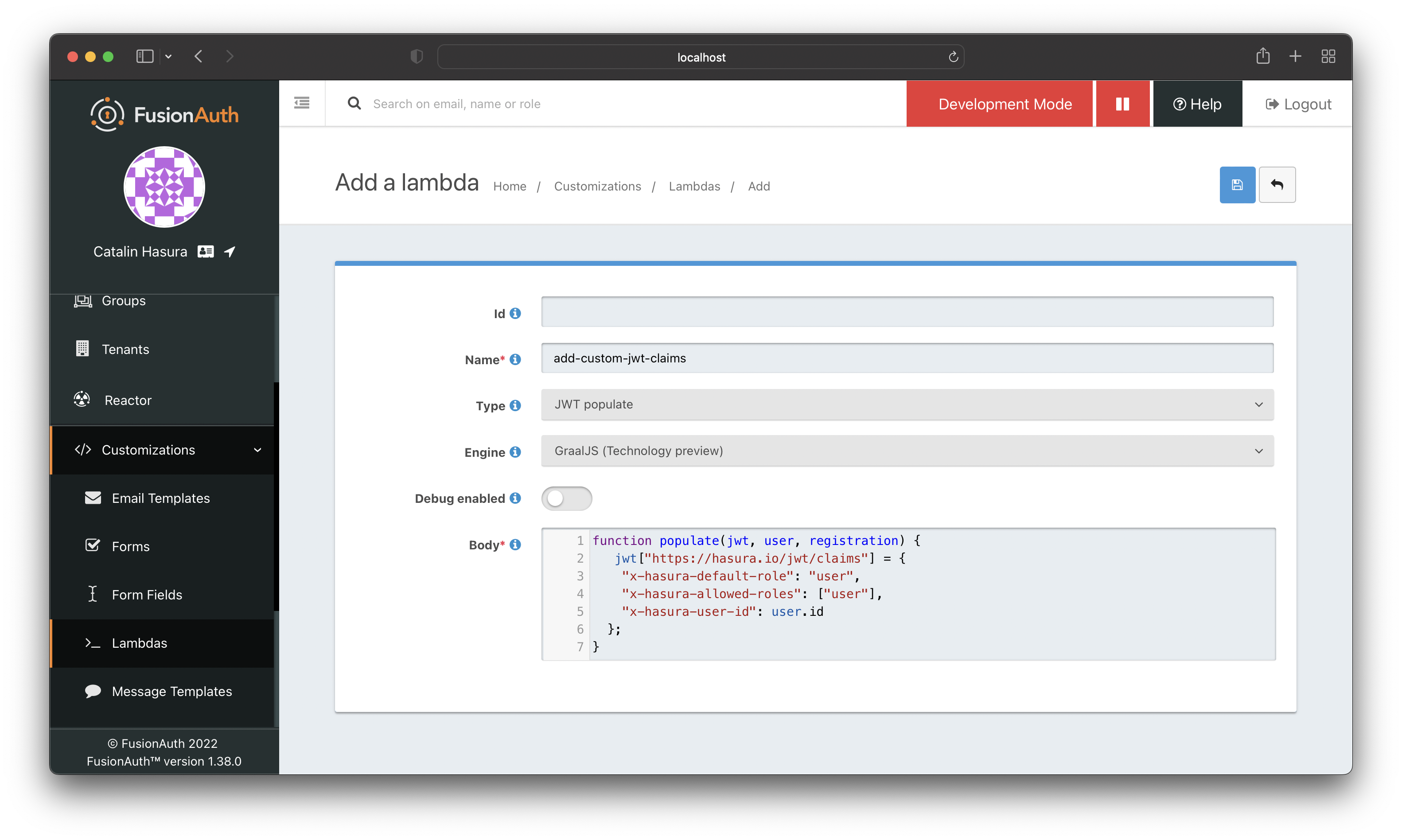Open Email Templates in sidebar
The width and height of the screenshot is (1402, 840).
coord(161,498)
